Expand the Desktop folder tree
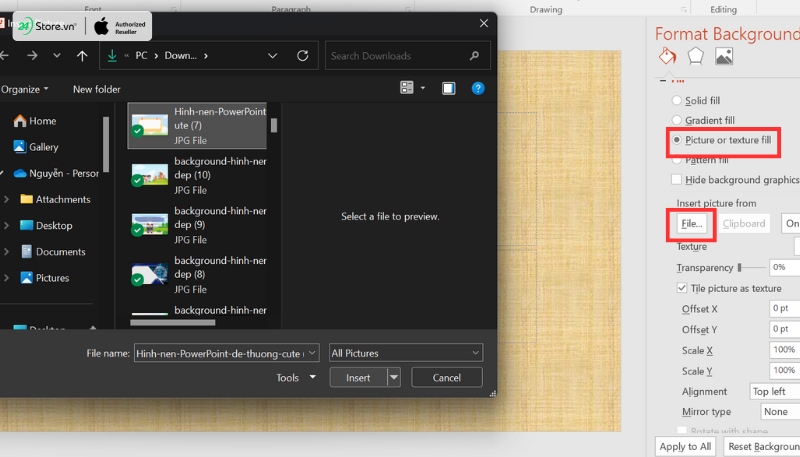The width and height of the screenshot is (800, 457). 6,225
